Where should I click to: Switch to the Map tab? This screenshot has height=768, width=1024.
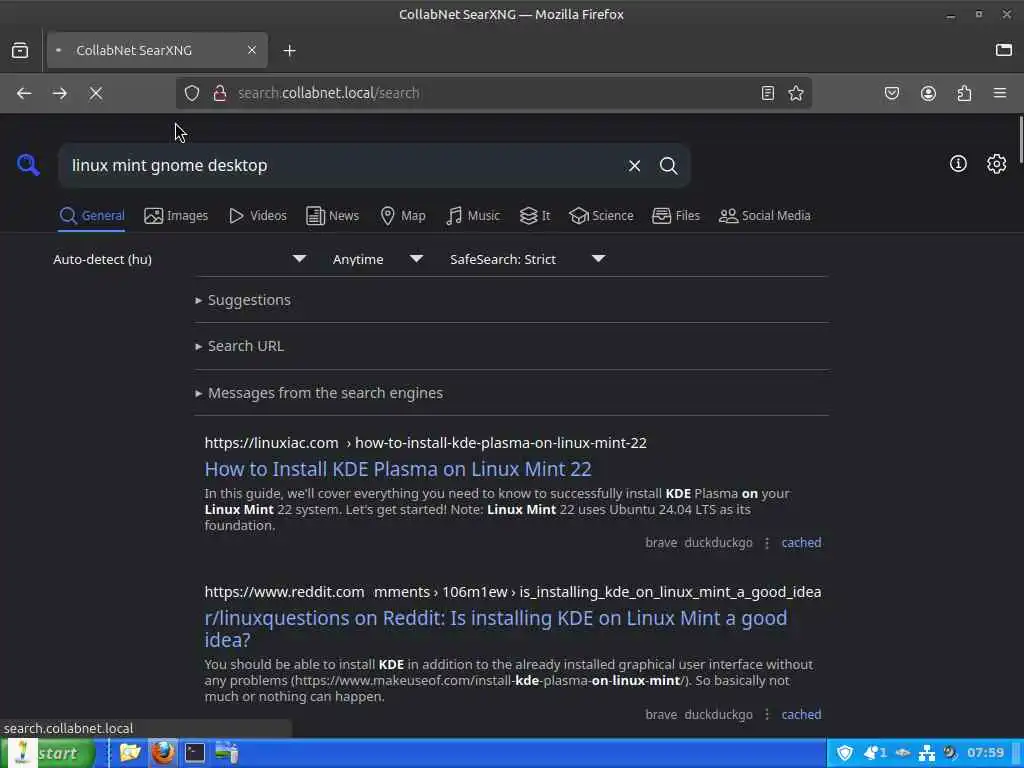(x=403, y=216)
